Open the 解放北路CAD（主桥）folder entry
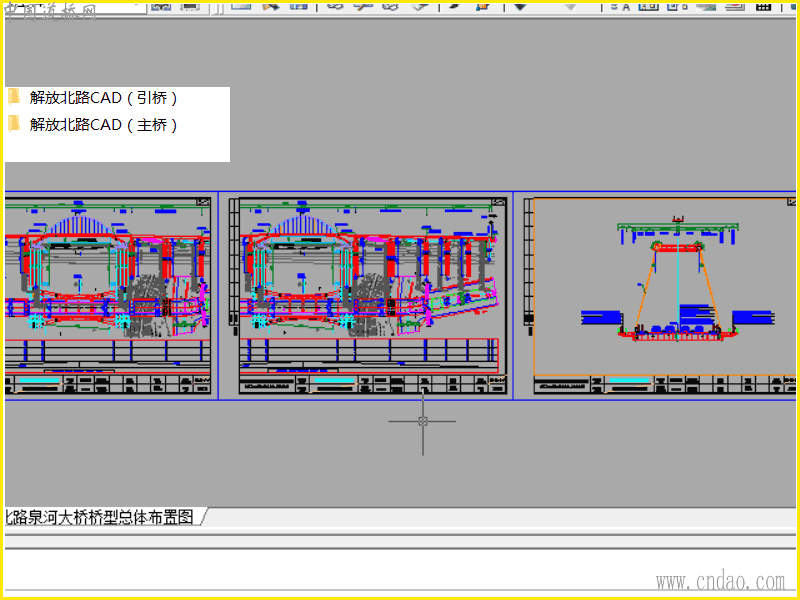 [x=104, y=124]
